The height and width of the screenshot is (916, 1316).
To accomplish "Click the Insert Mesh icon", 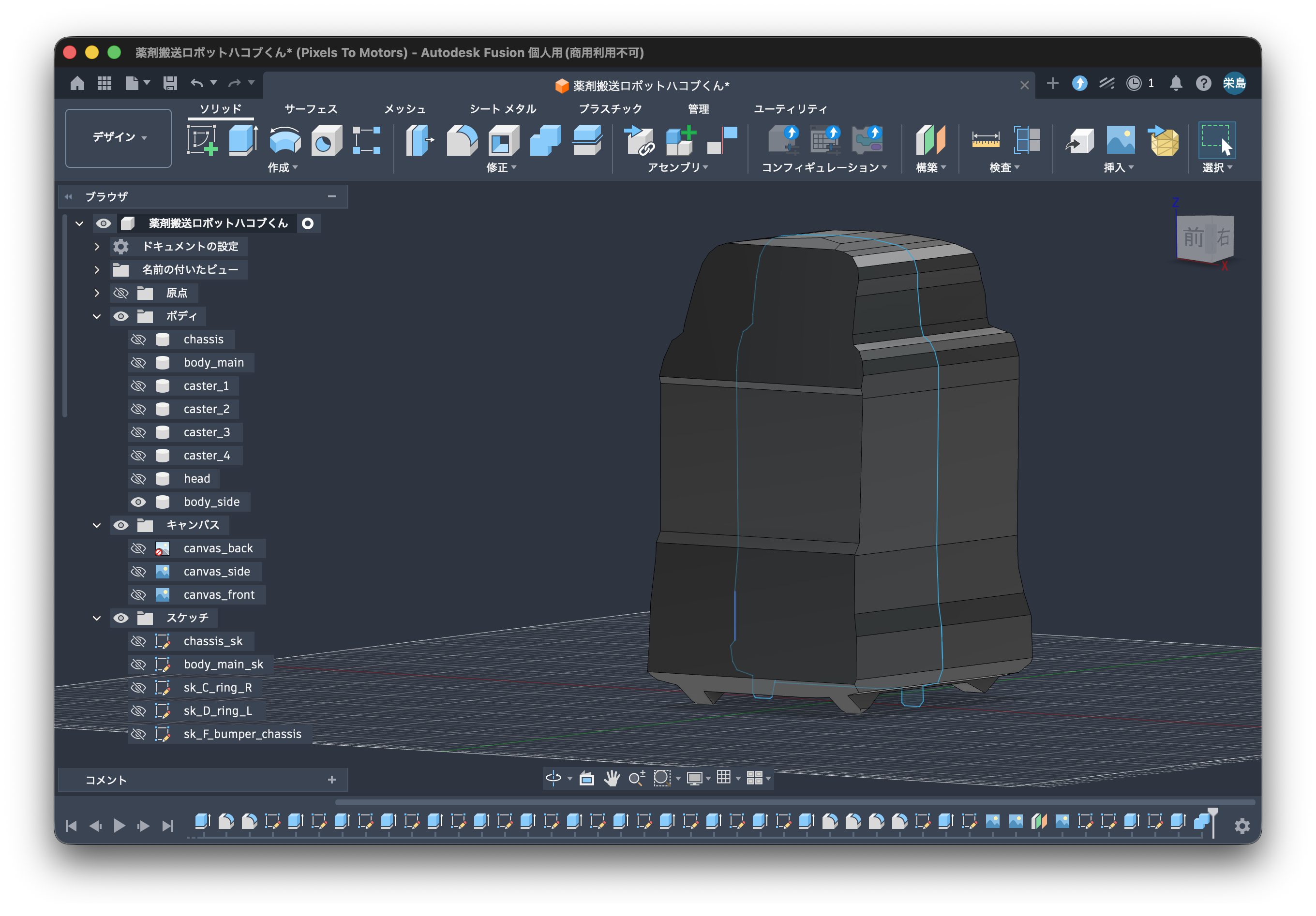I will click(1163, 140).
